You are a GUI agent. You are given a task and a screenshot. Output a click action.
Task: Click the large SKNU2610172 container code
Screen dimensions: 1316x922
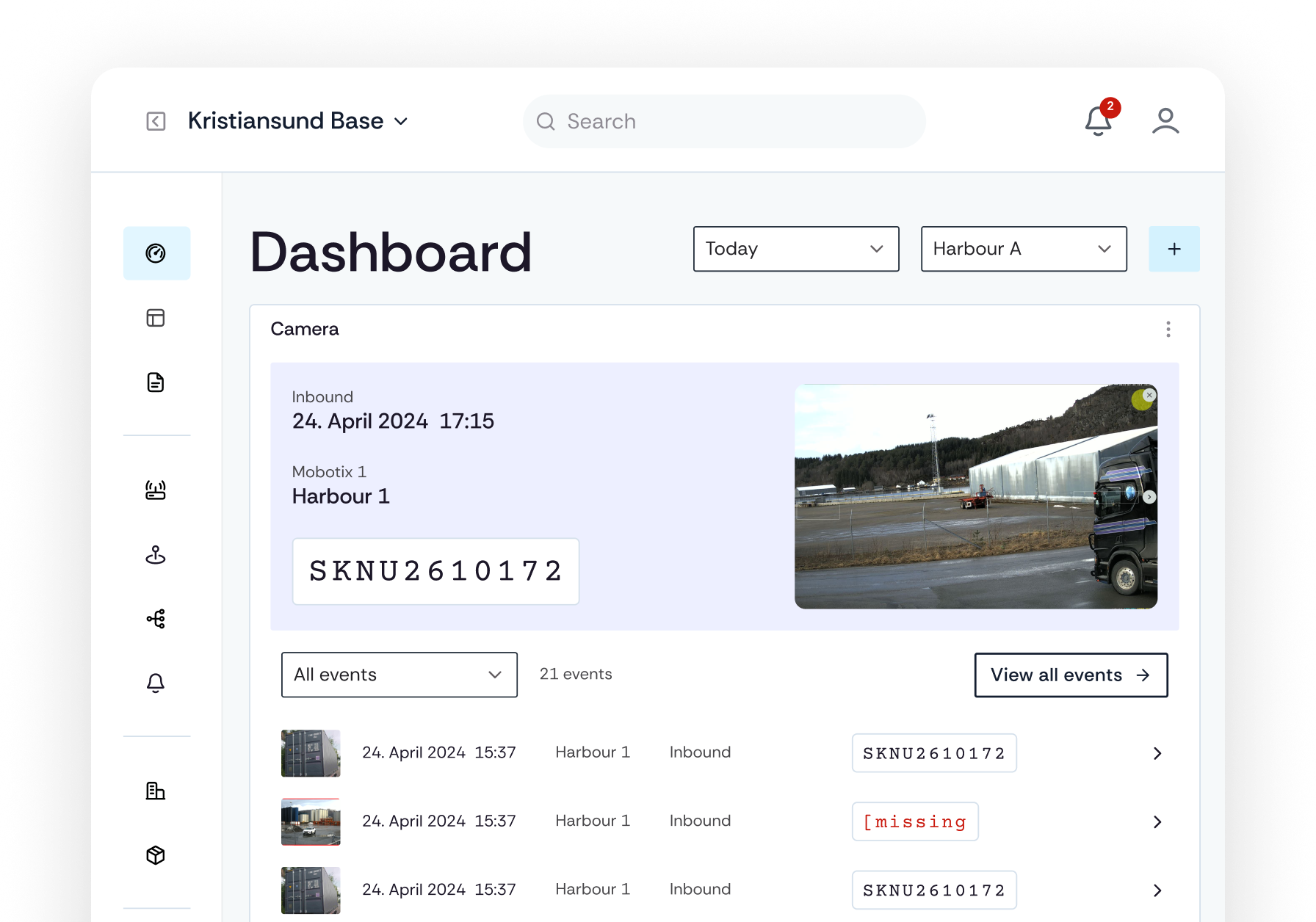click(x=436, y=571)
